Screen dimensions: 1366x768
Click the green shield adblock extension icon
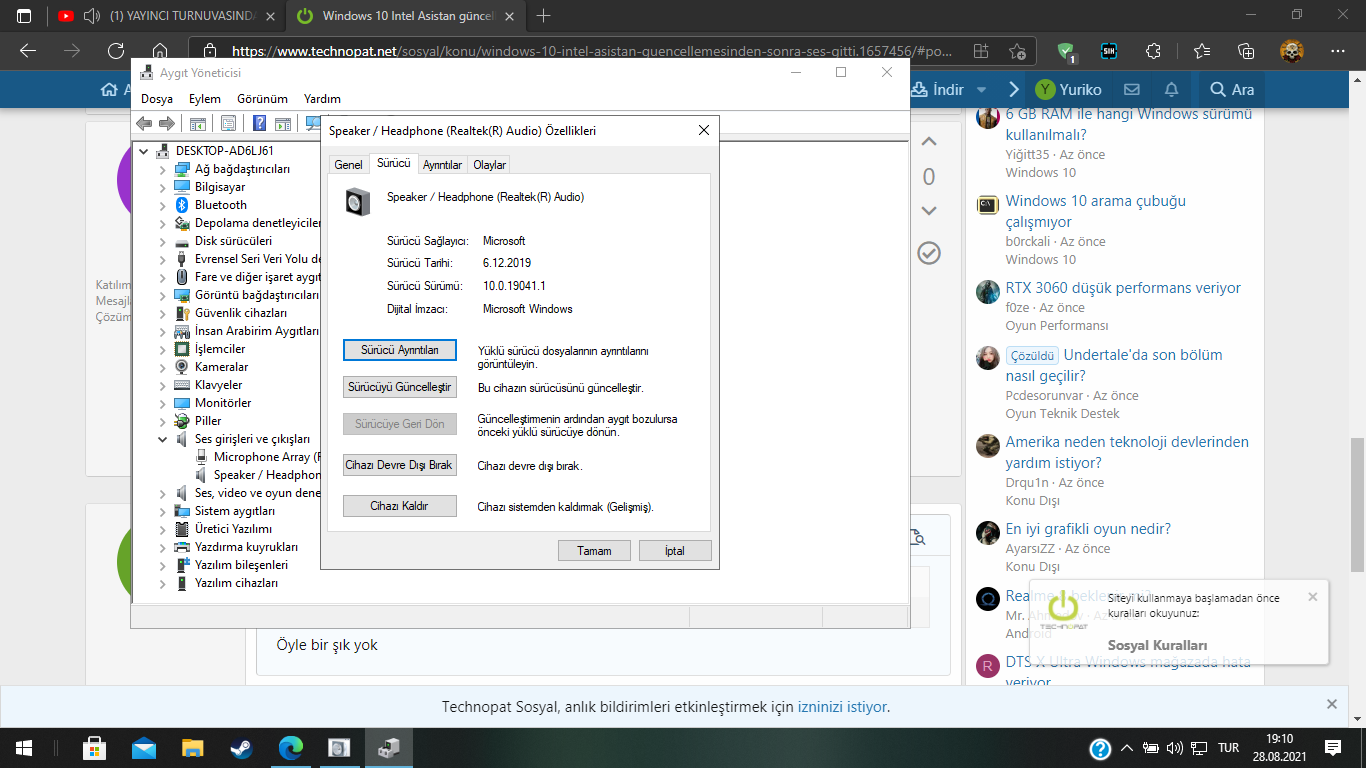click(1066, 51)
